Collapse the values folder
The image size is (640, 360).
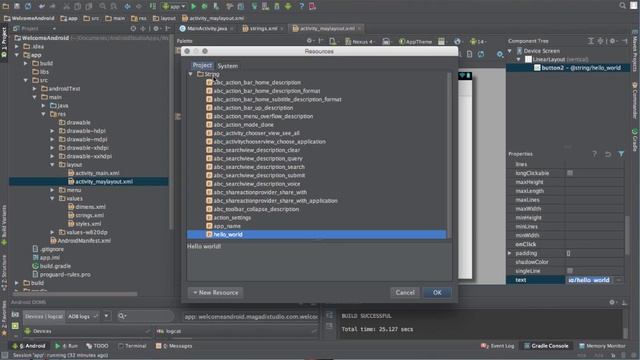point(52,198)
